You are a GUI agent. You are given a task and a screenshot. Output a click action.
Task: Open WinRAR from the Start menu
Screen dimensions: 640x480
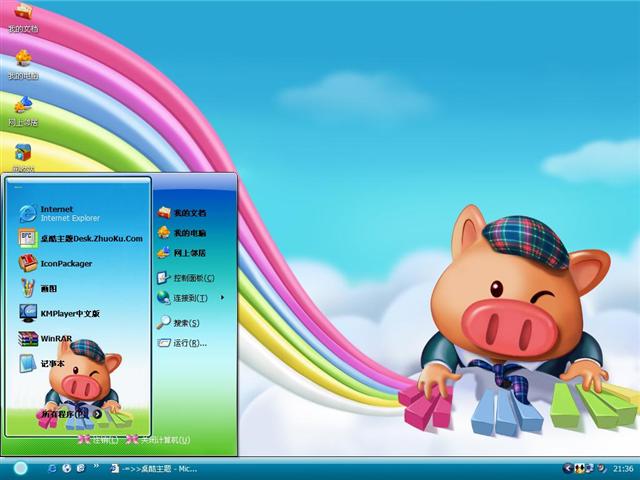[45, 338]
